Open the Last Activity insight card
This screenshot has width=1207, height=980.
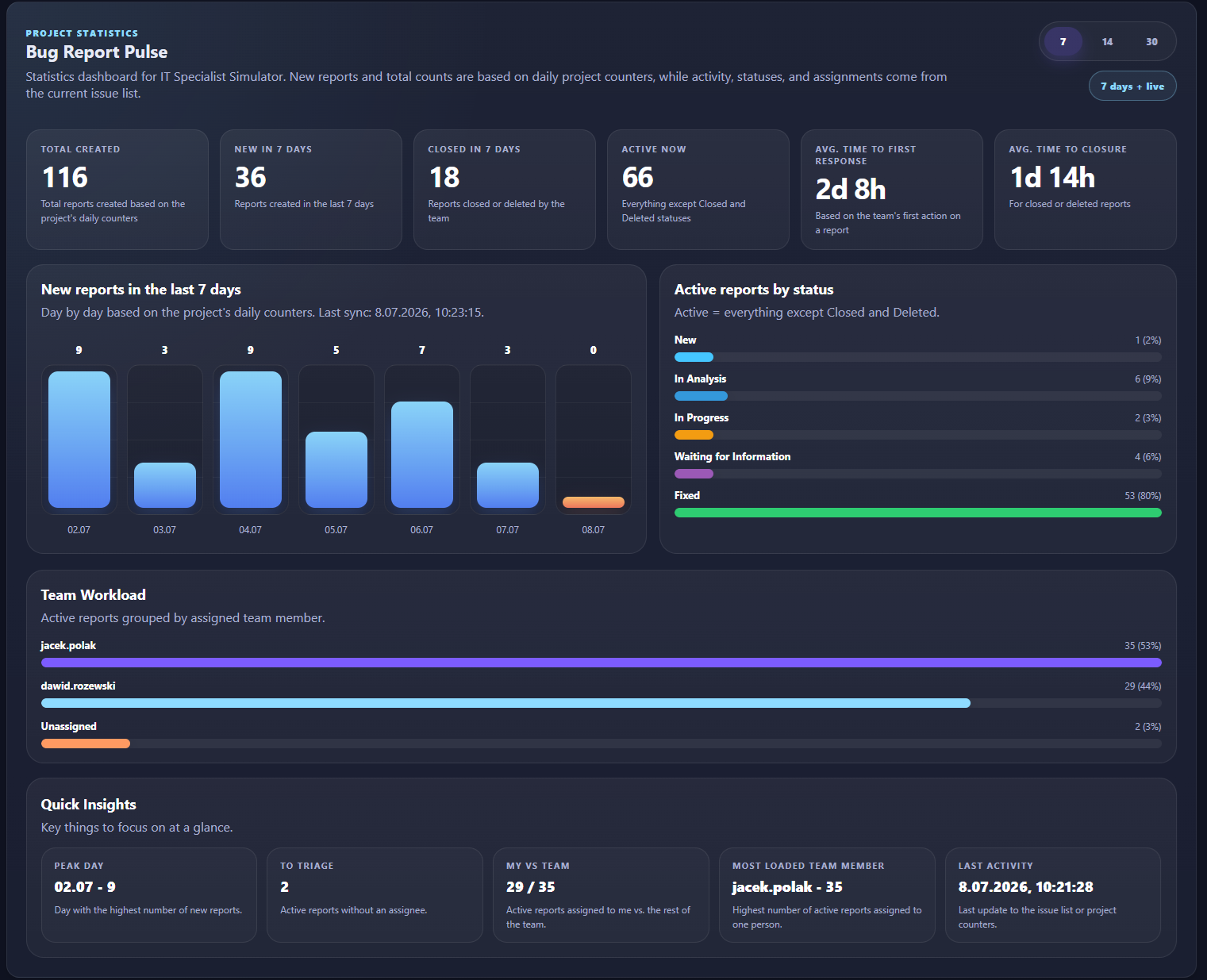[x=1053, y=895]
